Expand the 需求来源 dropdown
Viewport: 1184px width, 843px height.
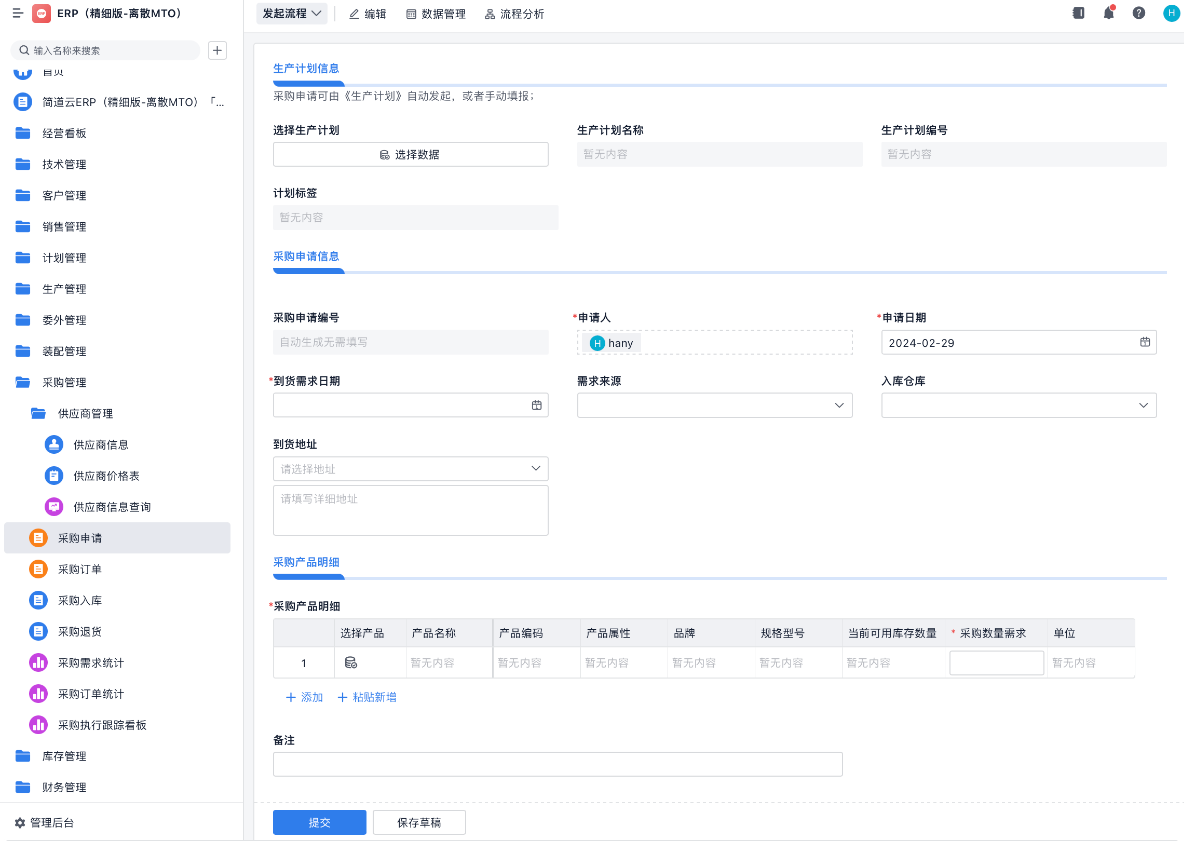[x=715, y=405]
